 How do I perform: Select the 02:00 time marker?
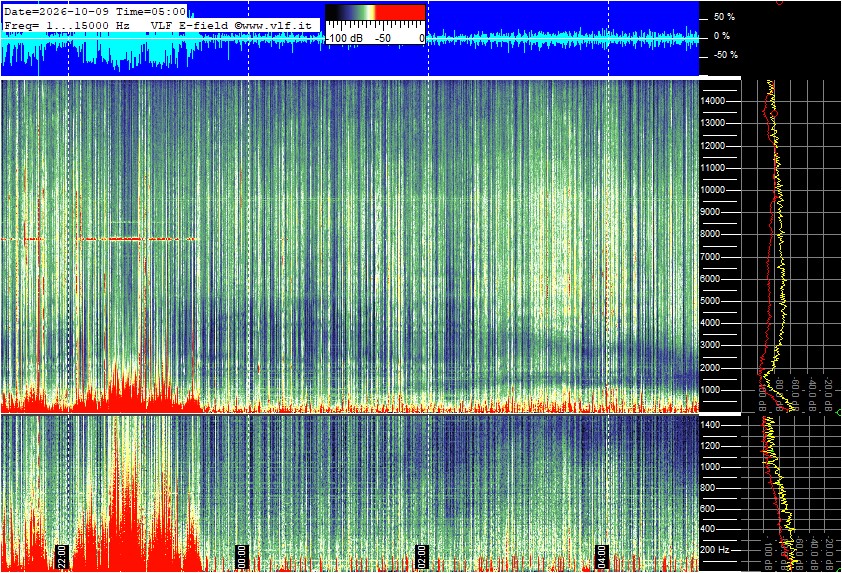(x=422, y=557)
